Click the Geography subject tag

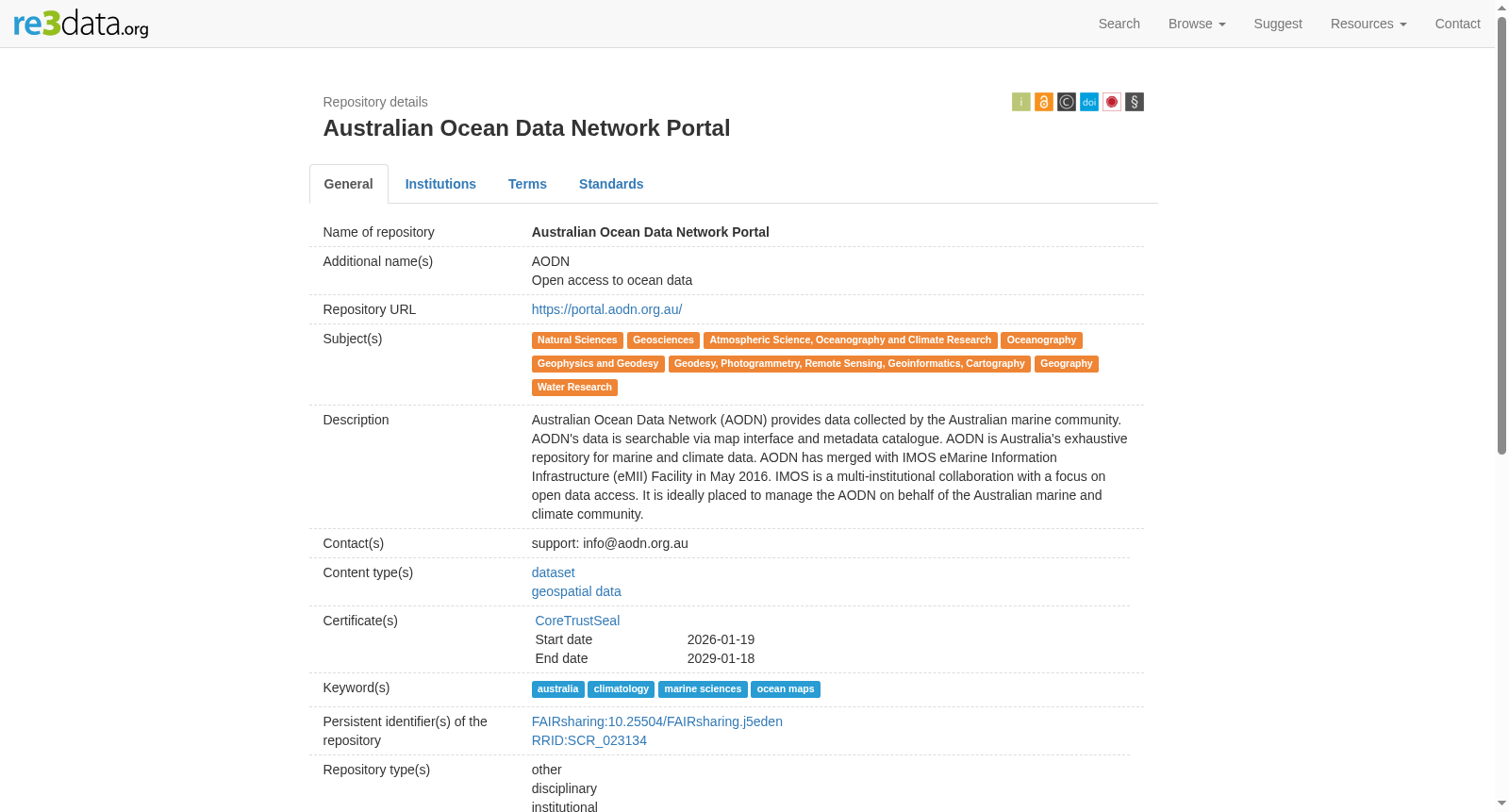click(1067, 364)
